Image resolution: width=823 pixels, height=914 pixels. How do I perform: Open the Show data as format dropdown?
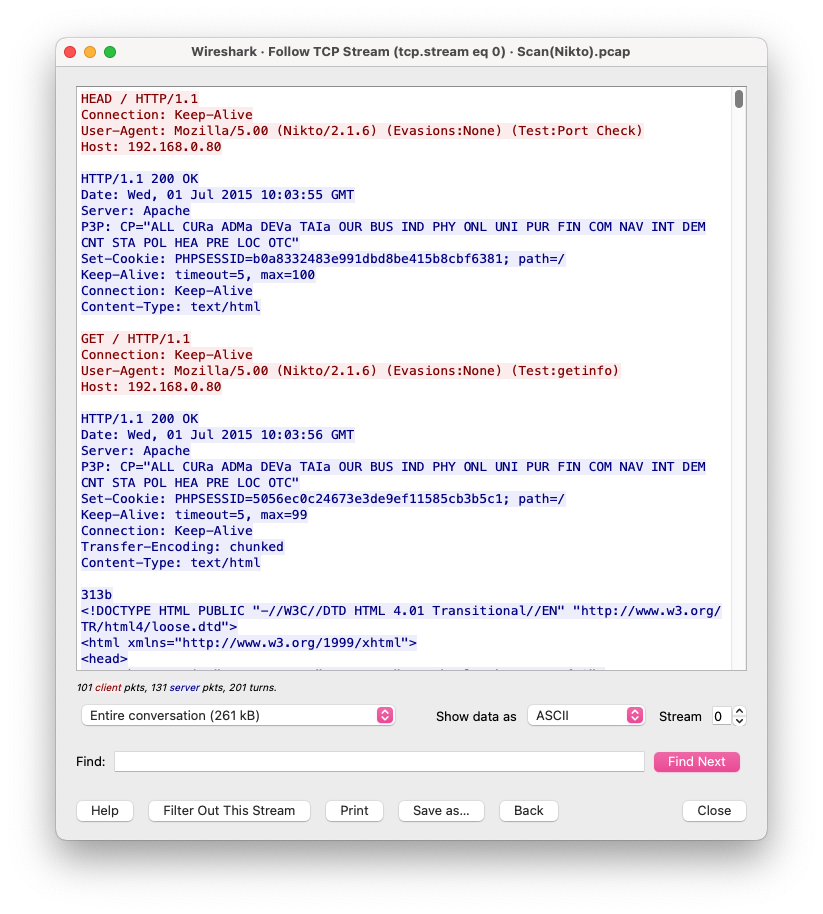click(586, 715)
